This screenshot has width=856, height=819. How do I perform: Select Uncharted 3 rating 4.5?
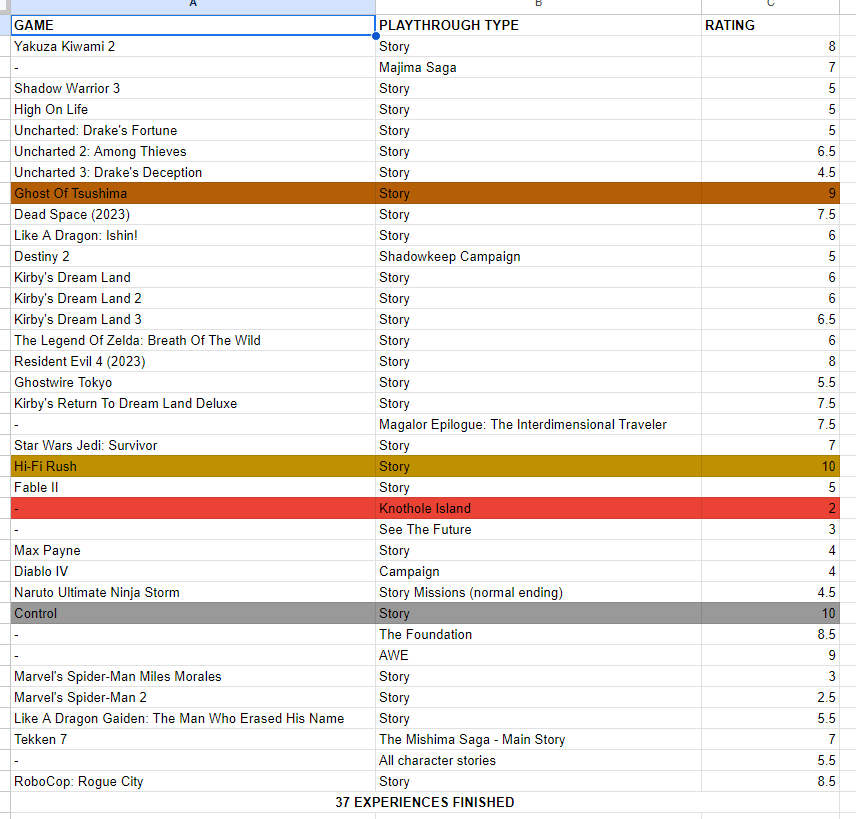click(770, 173)
